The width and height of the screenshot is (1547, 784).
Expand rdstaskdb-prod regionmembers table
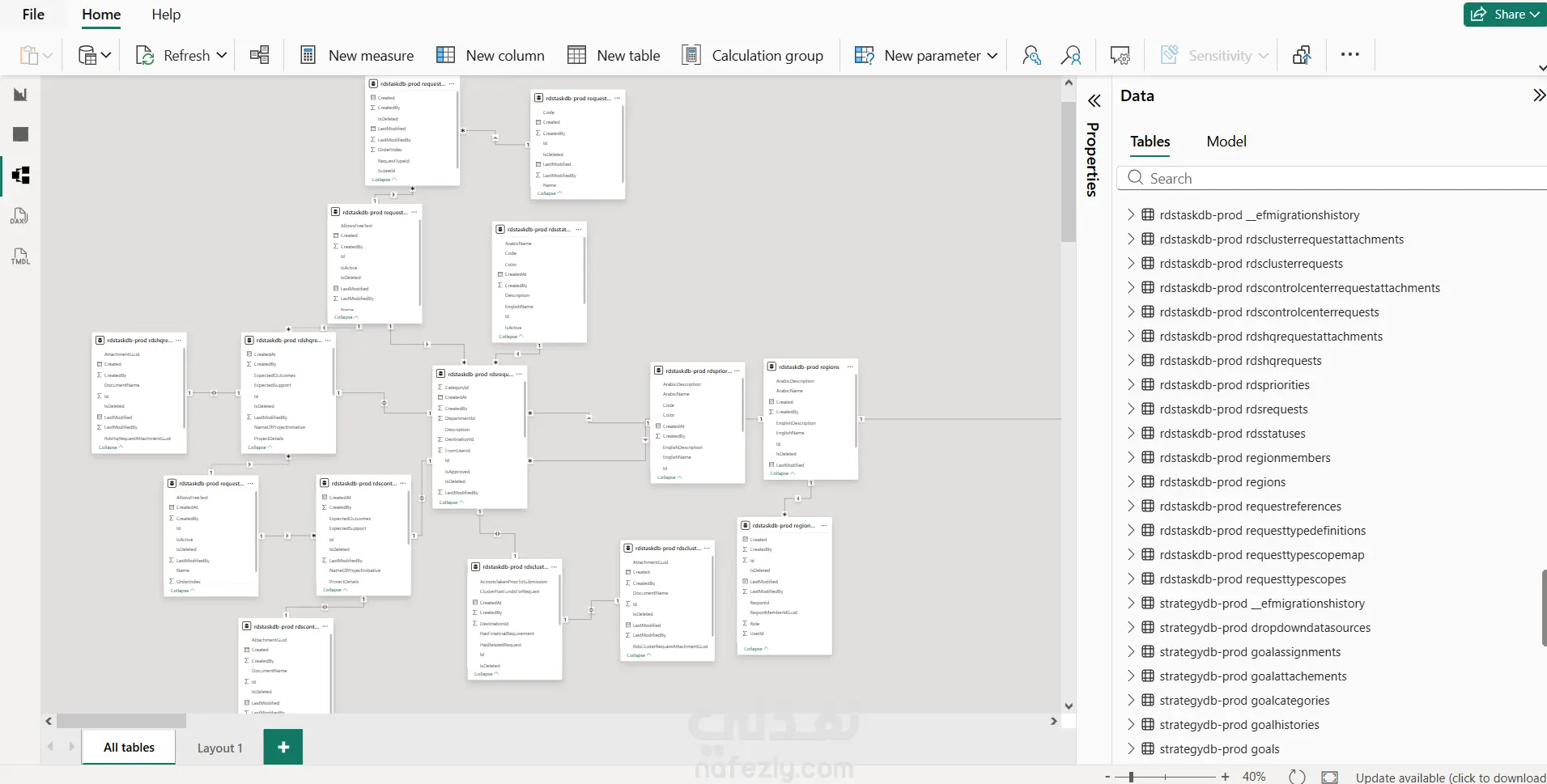tap(1131, 457)
